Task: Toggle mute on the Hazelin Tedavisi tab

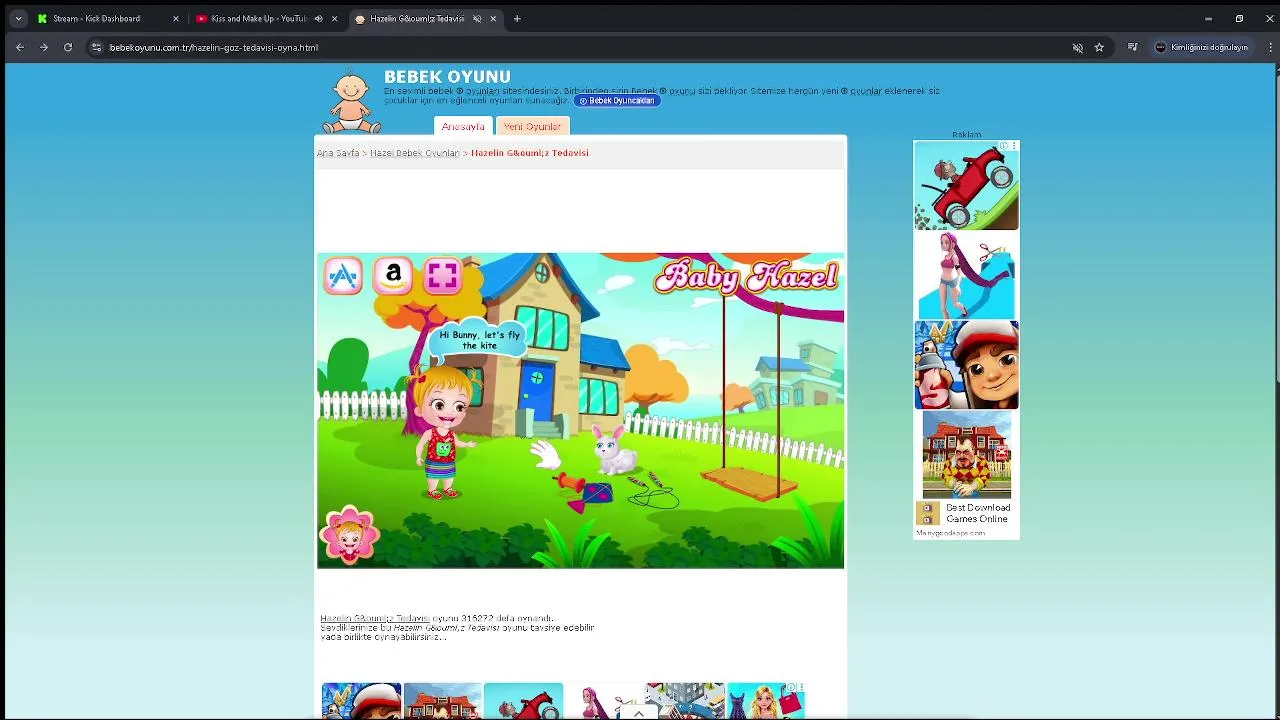Action: click(x=477, y=18)
